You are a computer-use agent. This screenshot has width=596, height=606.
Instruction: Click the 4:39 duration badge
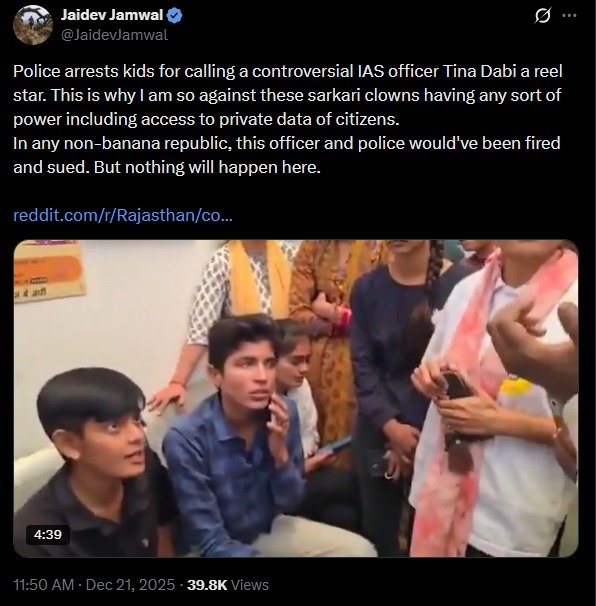(48, 535)
